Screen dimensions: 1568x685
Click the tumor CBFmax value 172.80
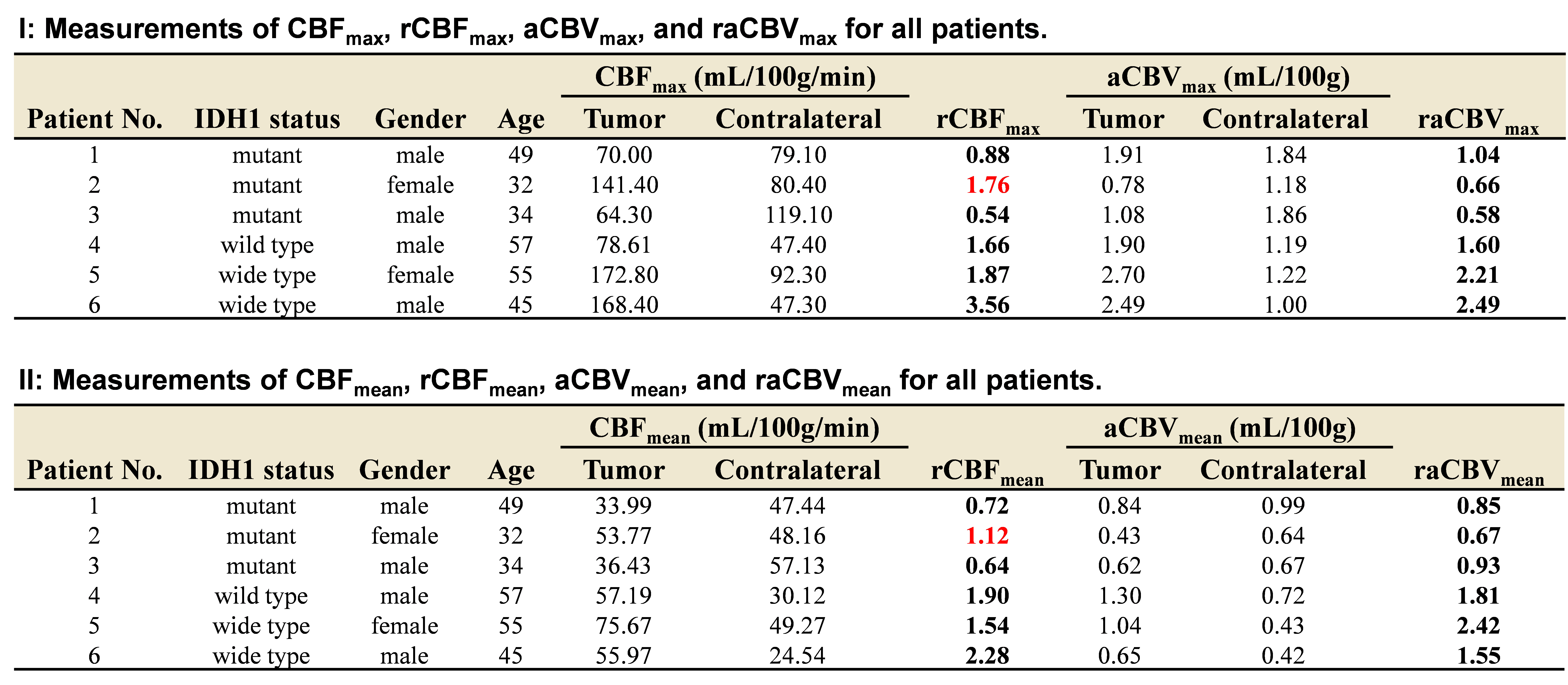(x=624, y=275)
